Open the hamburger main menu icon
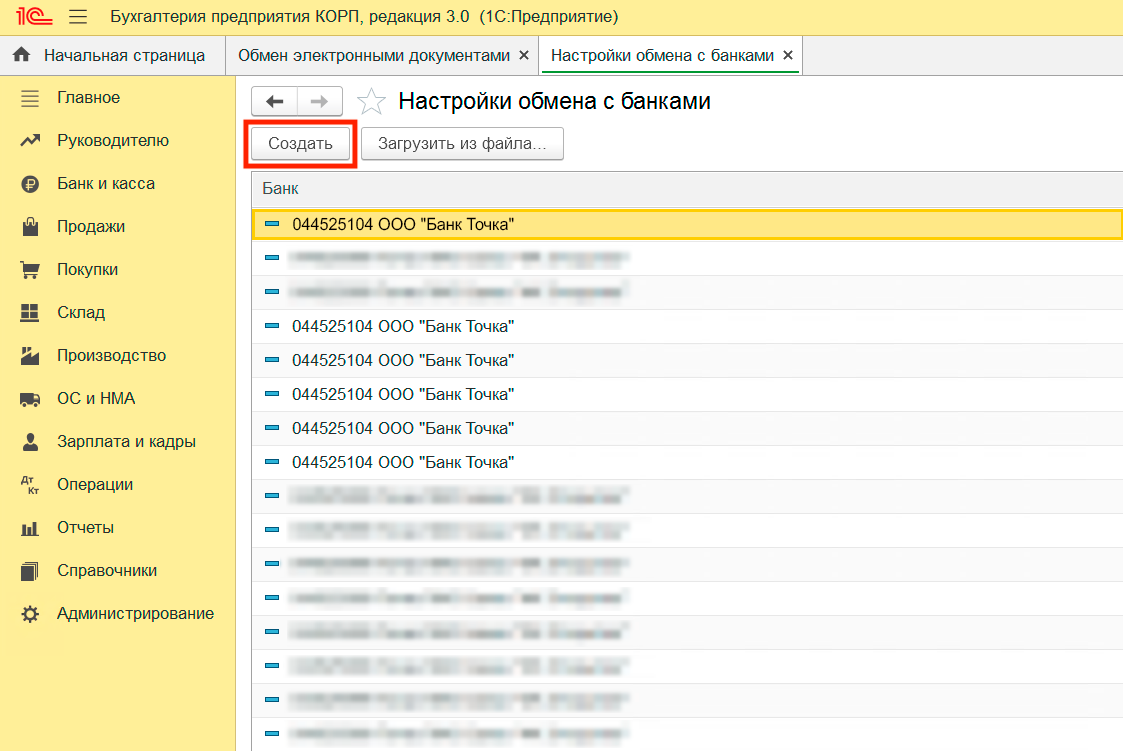1123x753 pixels. pyautogui.click(x=77, y=17)
